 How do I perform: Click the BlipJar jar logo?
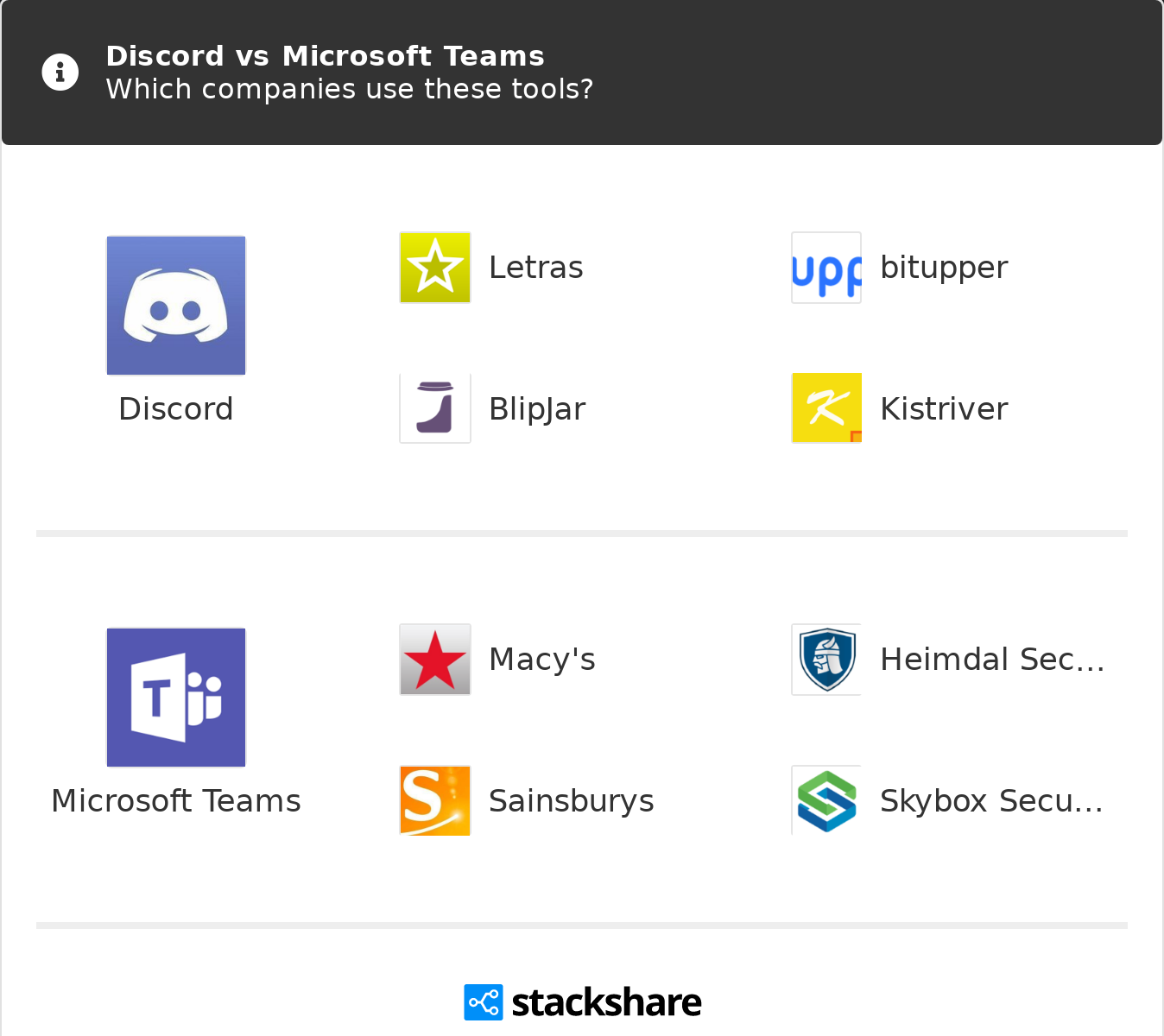pyautogui.click(x=435, y=408)
